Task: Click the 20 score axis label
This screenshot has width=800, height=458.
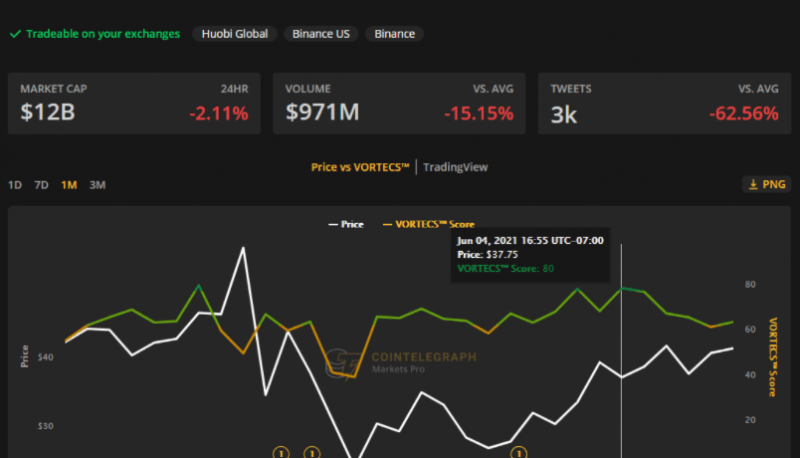Action: (x=750, y=420)
